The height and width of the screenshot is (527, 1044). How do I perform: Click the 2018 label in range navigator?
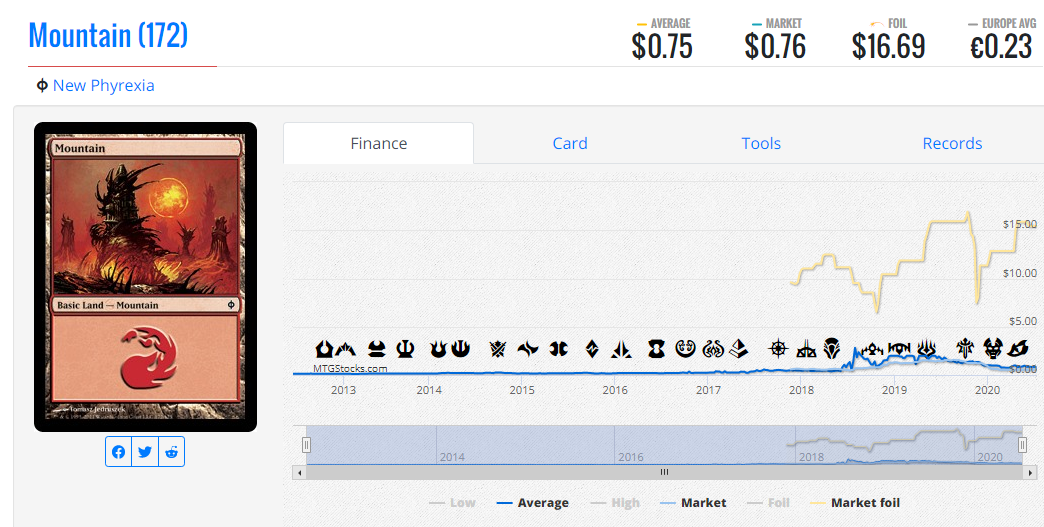point(811,457)
